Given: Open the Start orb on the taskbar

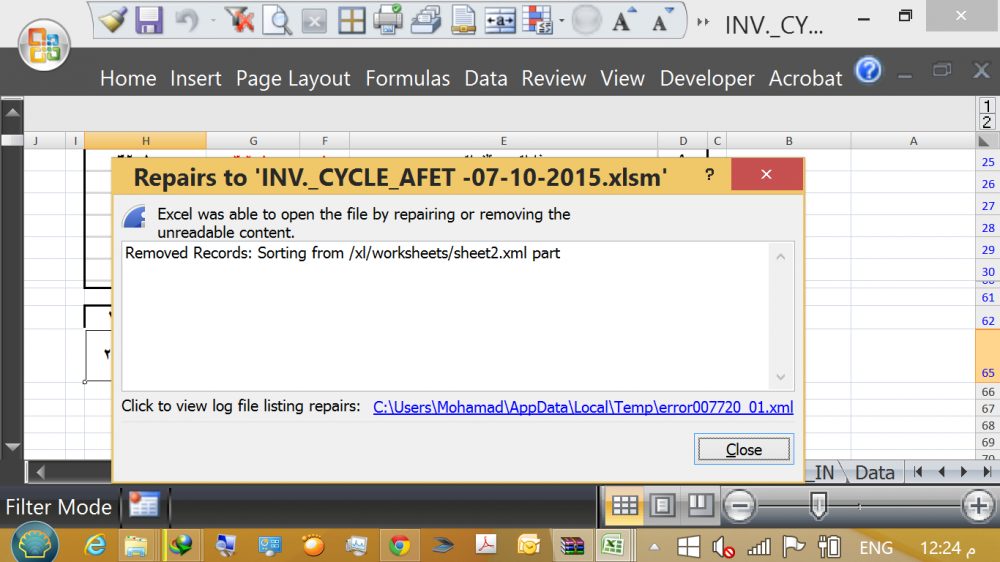Looking at the screenshot, I should point(34,544).
